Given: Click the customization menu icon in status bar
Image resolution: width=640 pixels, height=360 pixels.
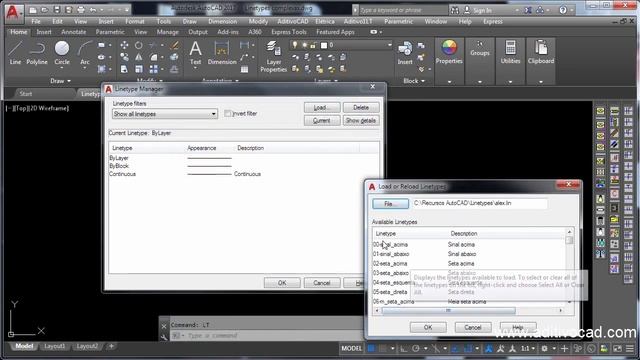Looking at the screenshot, I should pos(630,349).
